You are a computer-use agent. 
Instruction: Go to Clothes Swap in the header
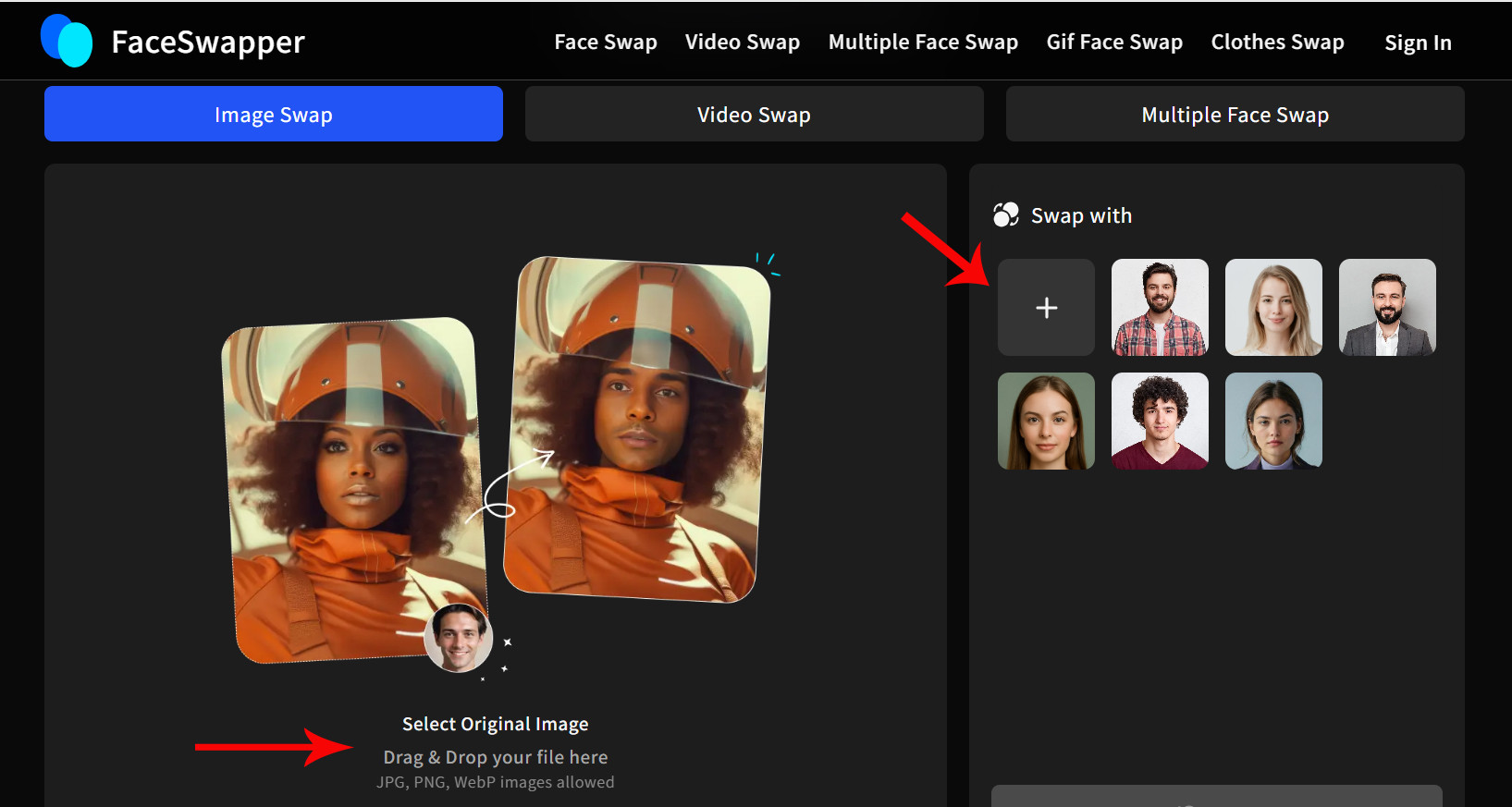1277,43
